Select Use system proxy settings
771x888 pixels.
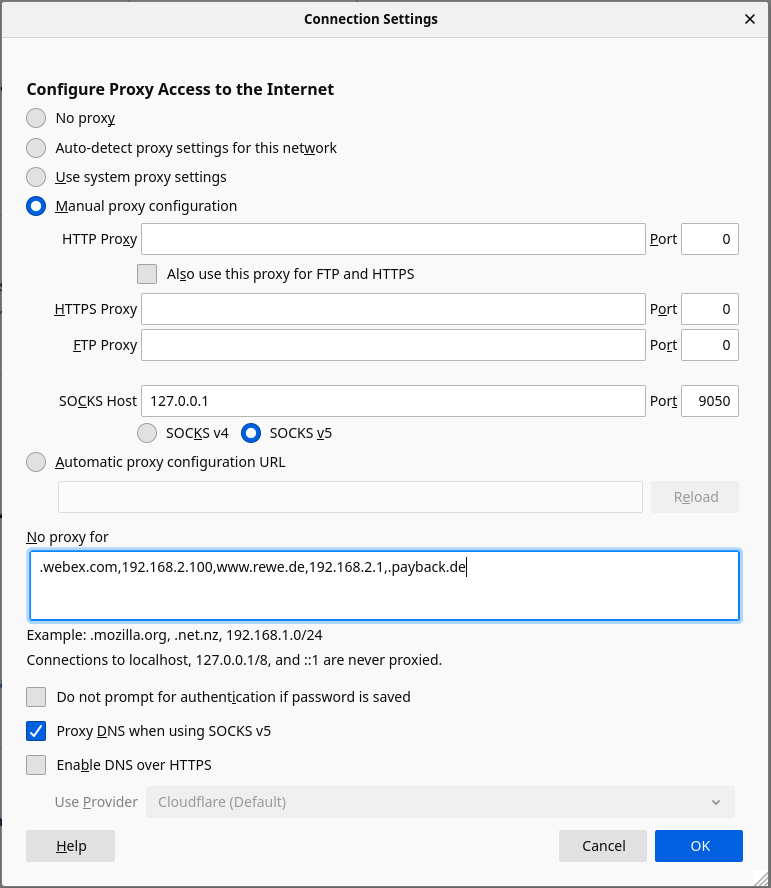[36, 177]
